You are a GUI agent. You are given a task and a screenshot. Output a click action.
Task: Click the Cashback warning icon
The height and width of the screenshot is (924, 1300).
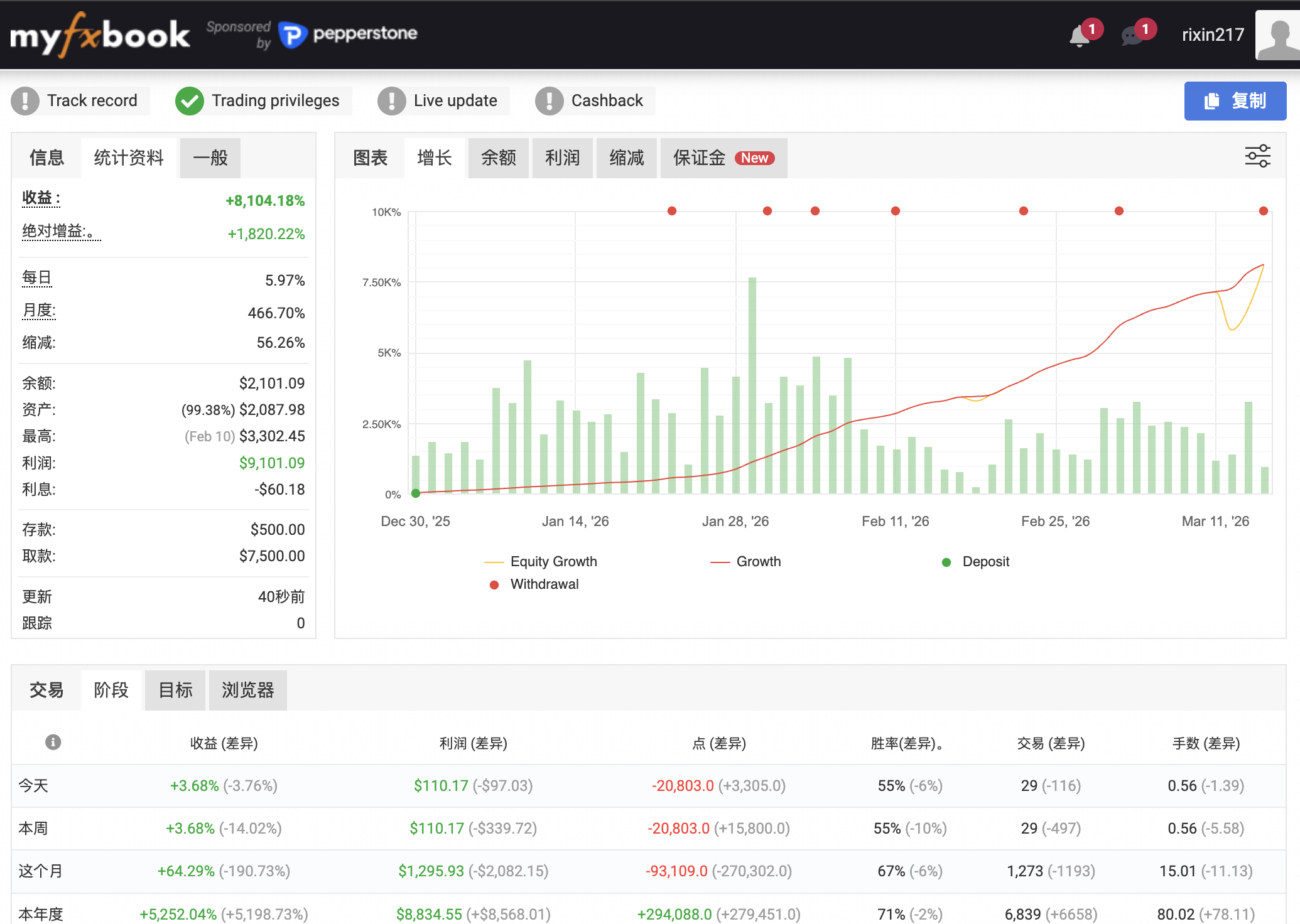coord(549,100)
